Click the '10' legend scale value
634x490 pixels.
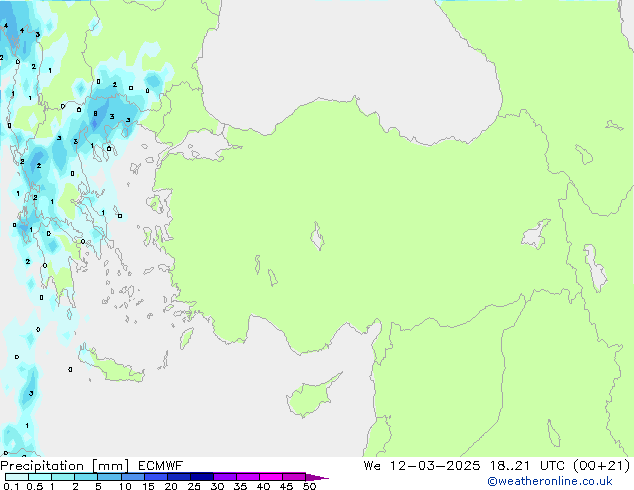coord(125,486)
